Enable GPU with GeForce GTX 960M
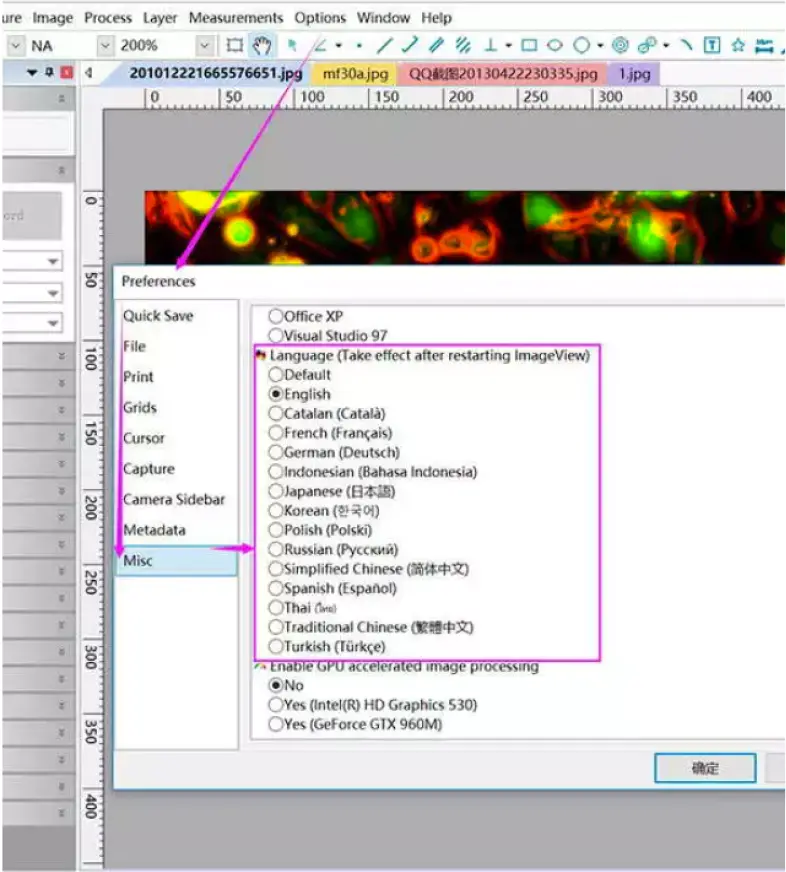The width and height of the screenshot is (786, 872). click(276, 725)
